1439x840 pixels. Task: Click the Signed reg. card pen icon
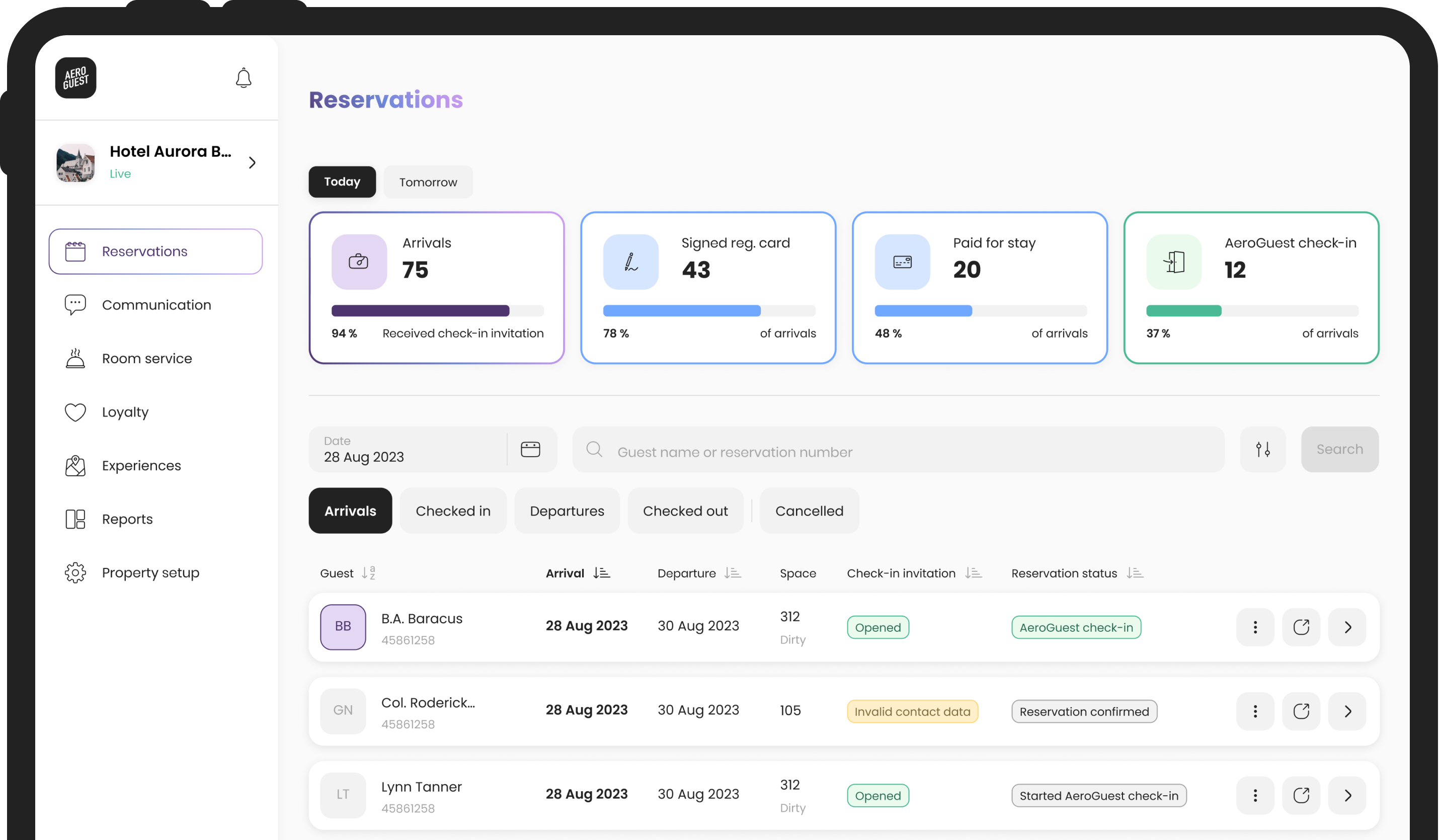coord(630,262)
